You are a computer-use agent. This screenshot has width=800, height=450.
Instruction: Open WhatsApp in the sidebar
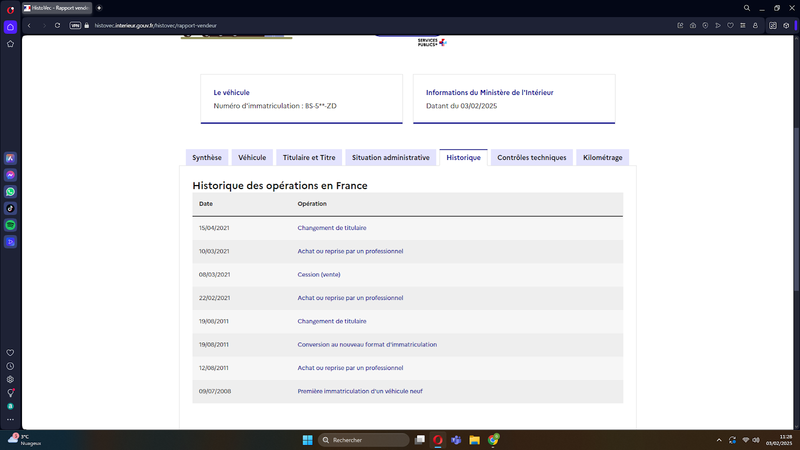coord(10,192)
